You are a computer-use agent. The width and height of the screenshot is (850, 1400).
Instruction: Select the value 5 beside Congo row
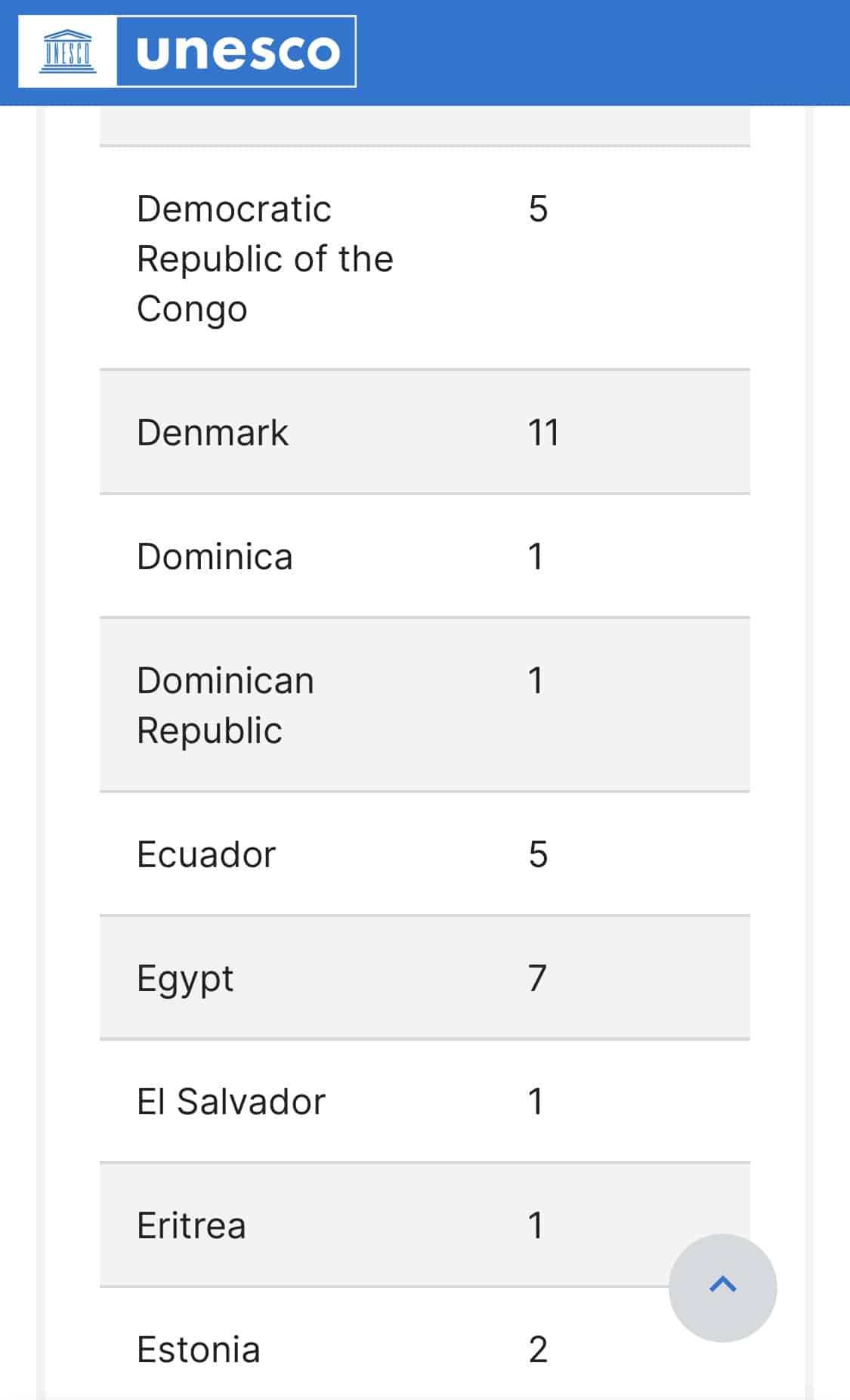pyautogui.click(x=538, y=209)
